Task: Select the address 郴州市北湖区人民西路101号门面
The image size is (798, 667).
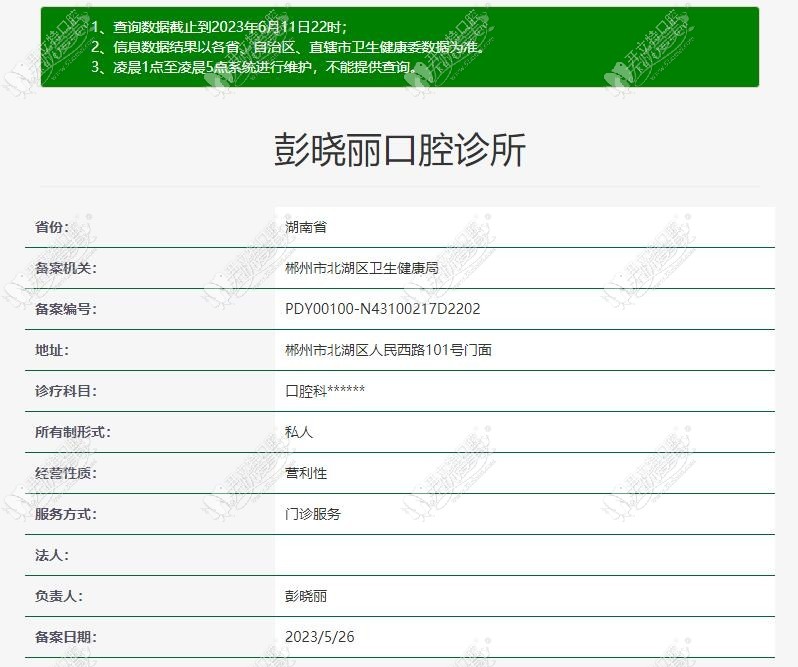Action: pyautogui.click(x=388, y=350)
